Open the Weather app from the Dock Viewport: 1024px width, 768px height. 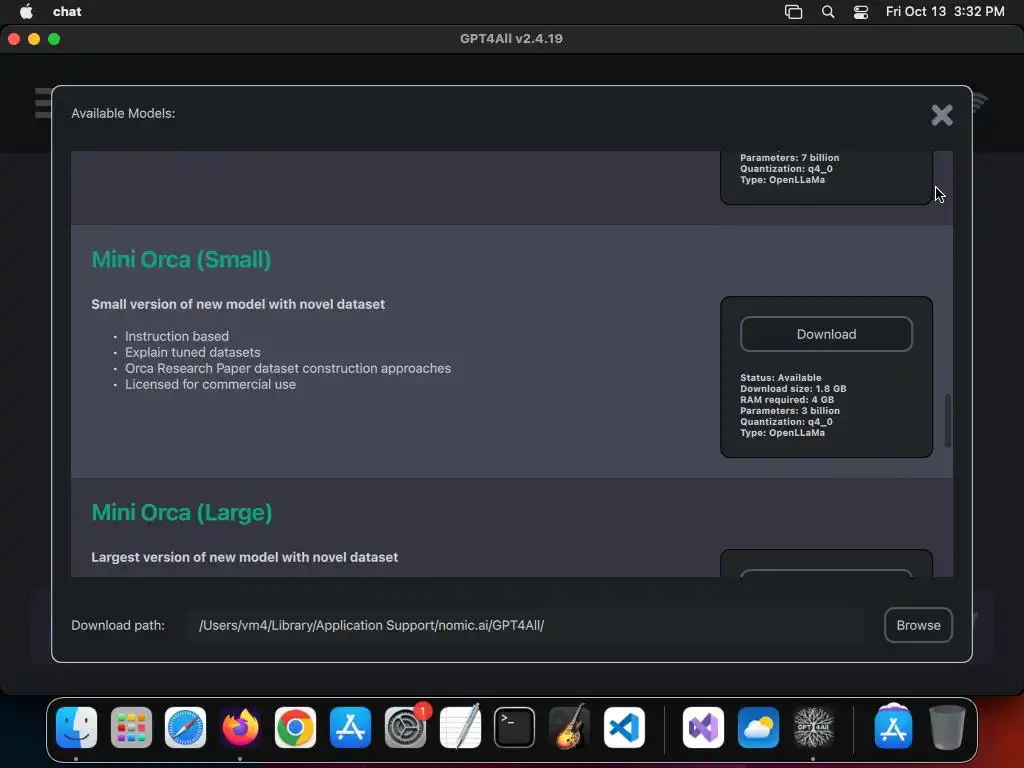pos(758,728)
